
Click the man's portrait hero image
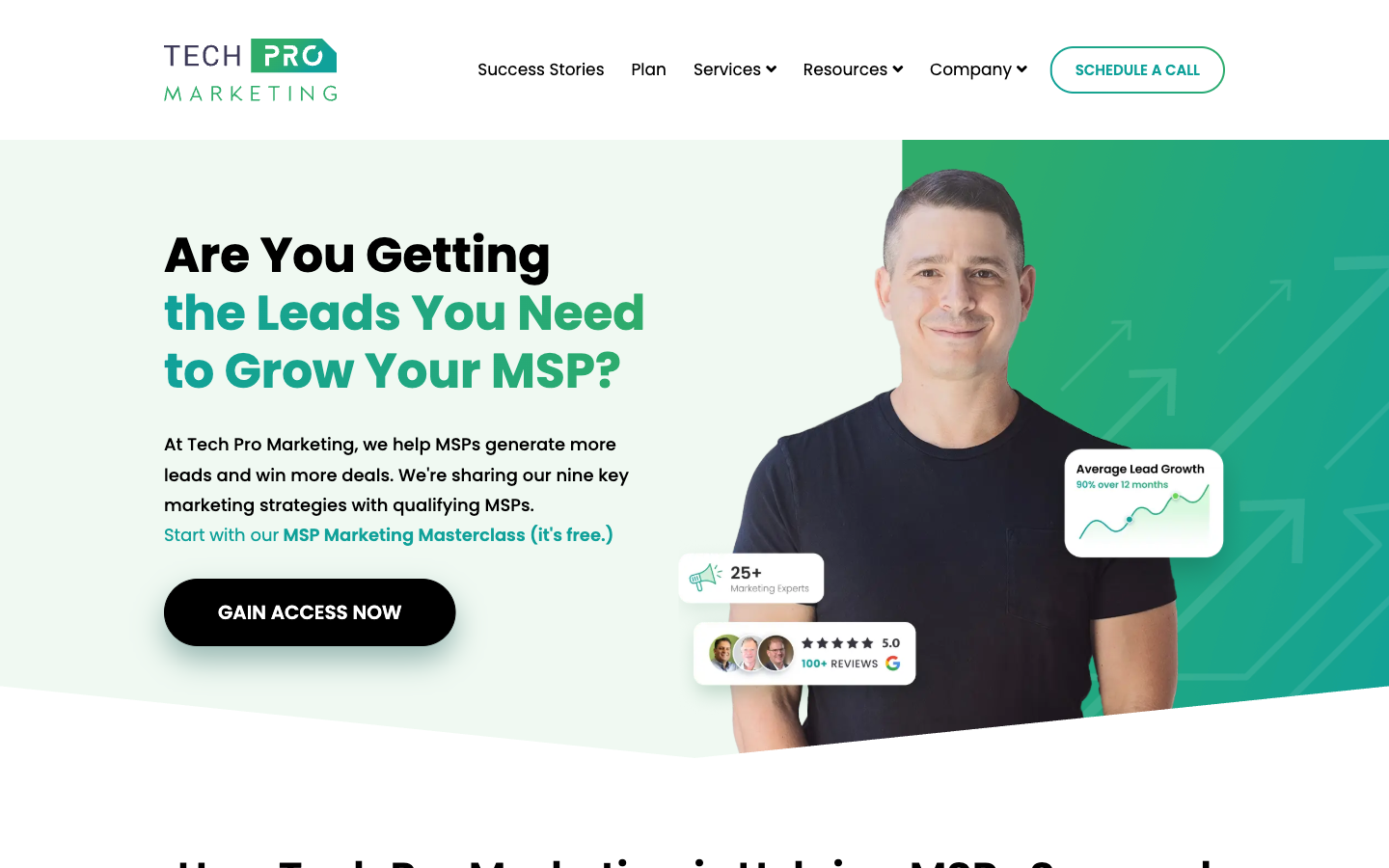965,453
